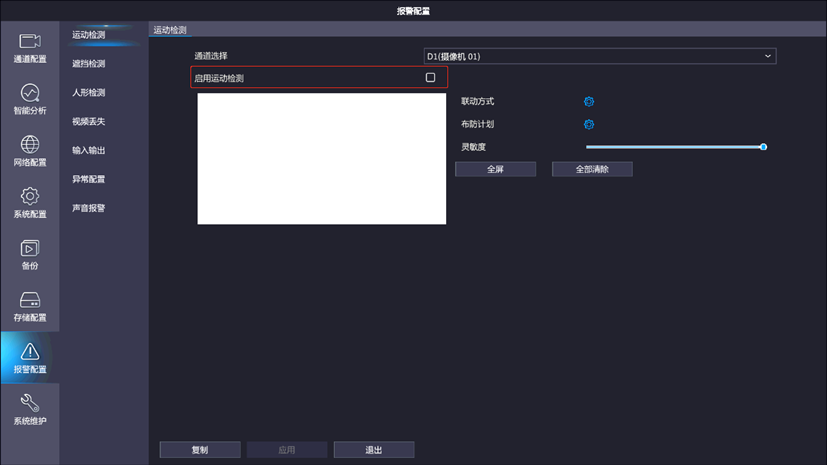Select 声音报警 menu item
Viewport: 827px width, 465px height.
coord(89,208)
